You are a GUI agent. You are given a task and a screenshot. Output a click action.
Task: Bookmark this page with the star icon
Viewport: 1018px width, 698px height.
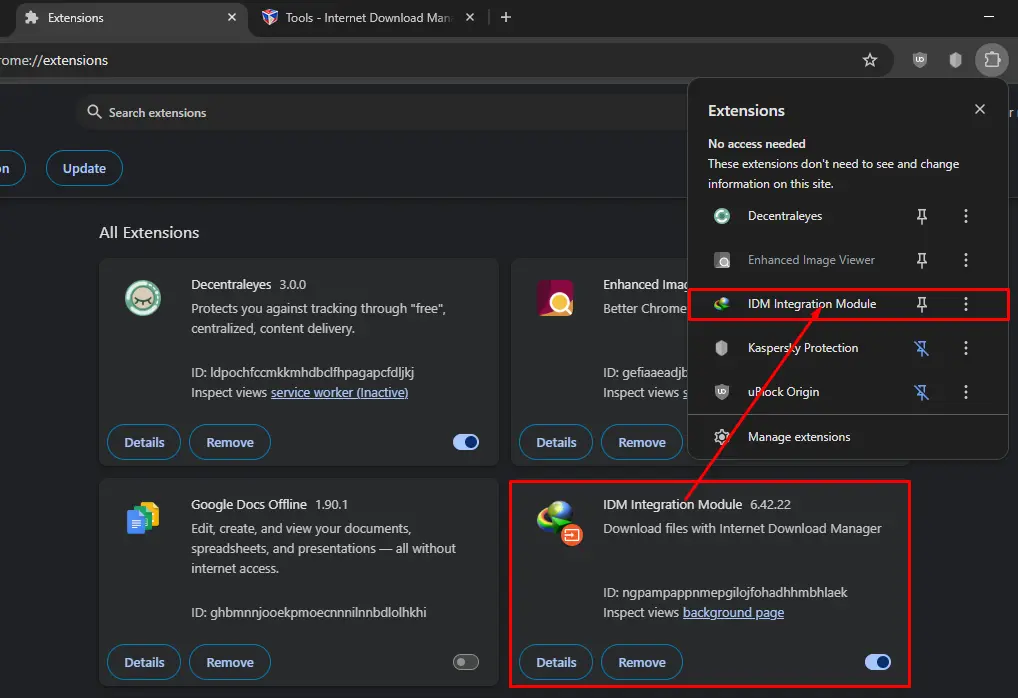869,60
